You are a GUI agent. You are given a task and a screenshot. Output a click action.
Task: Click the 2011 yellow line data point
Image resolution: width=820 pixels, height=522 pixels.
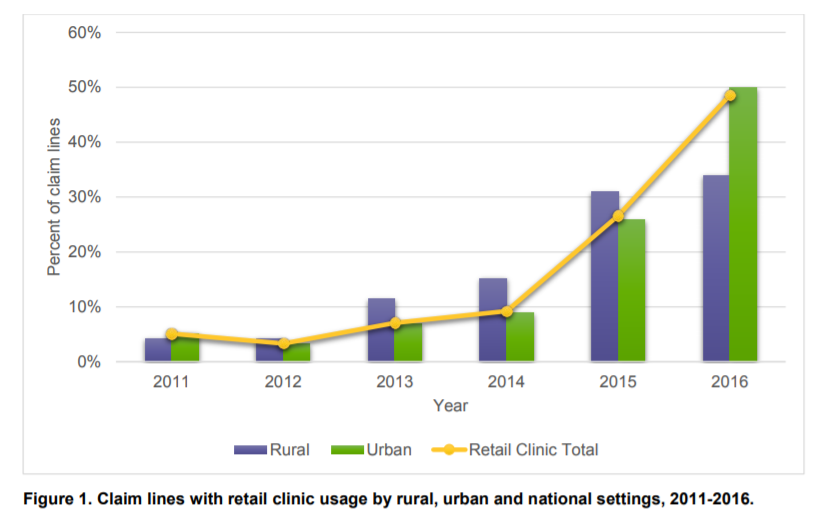172,334
